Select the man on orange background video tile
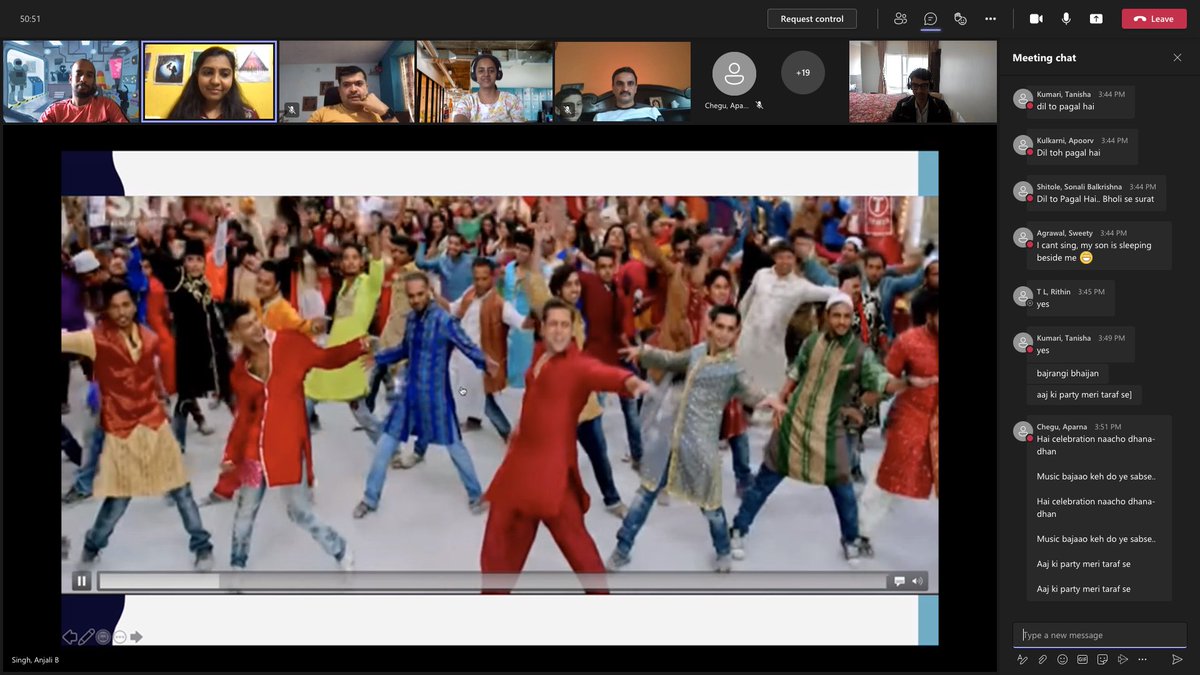Screen dimensions: 1200x675 (623, 81)
